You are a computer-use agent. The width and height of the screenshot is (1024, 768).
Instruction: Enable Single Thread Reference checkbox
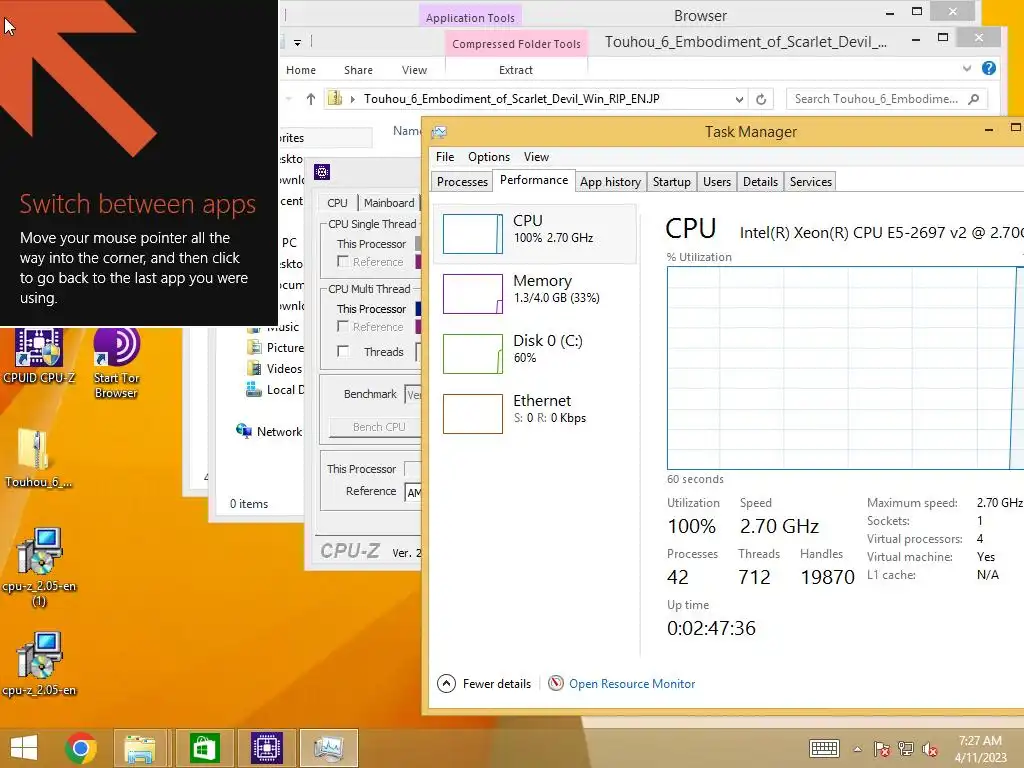(x=342, y=261)
